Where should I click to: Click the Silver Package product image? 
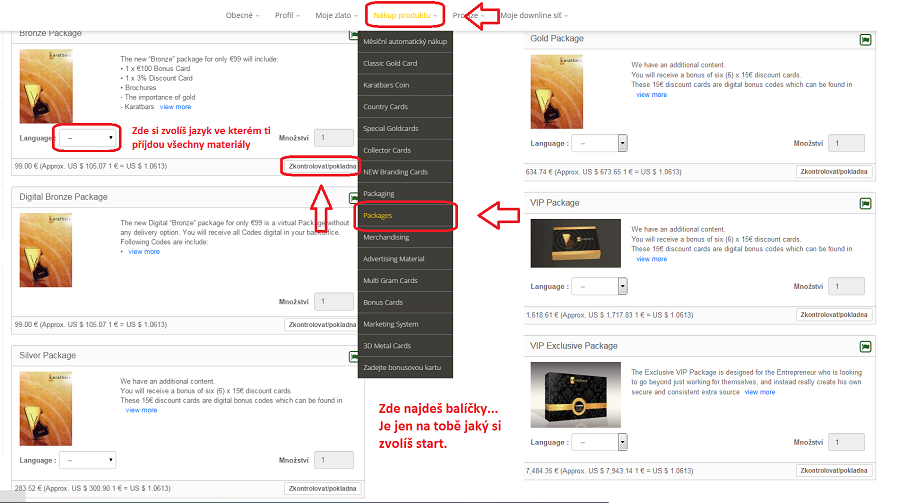point(46,408)
